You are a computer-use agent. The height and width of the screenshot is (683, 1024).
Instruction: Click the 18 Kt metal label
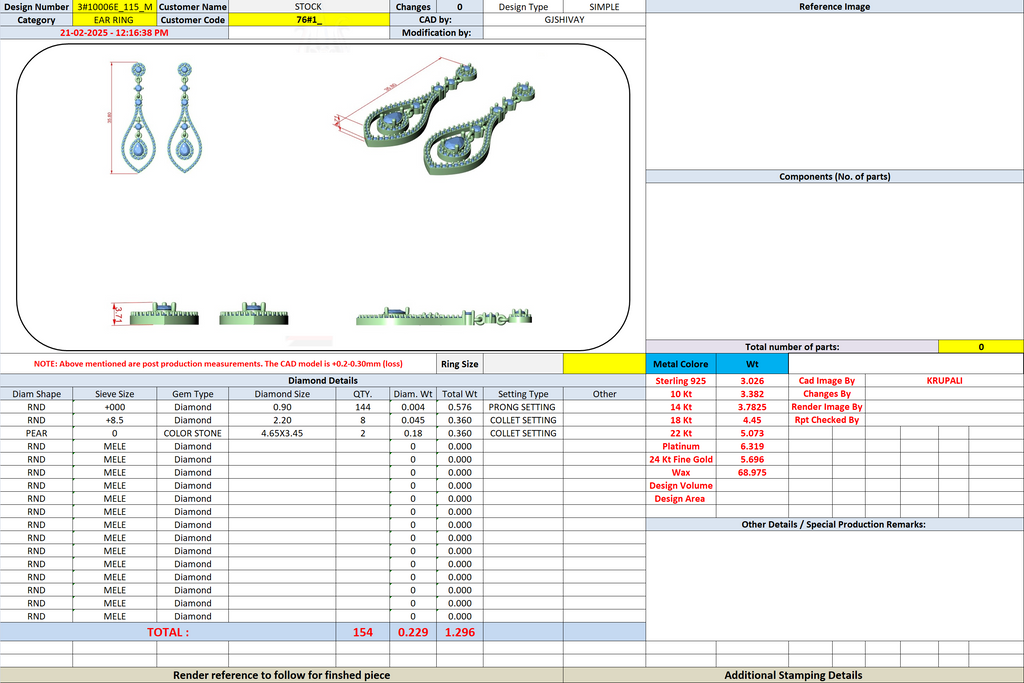(680, 420)
